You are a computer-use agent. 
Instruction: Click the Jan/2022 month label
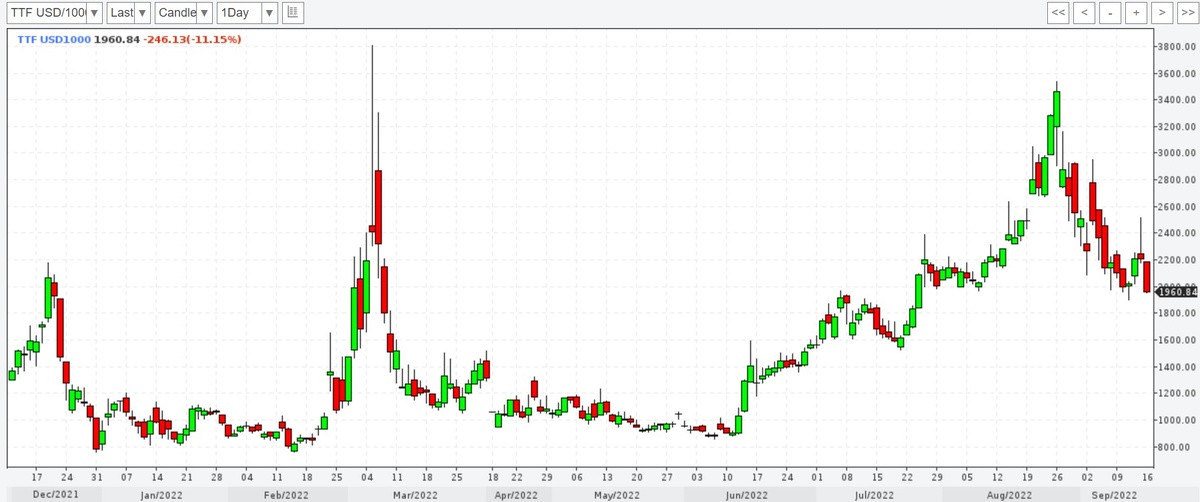tap(161, 495)
